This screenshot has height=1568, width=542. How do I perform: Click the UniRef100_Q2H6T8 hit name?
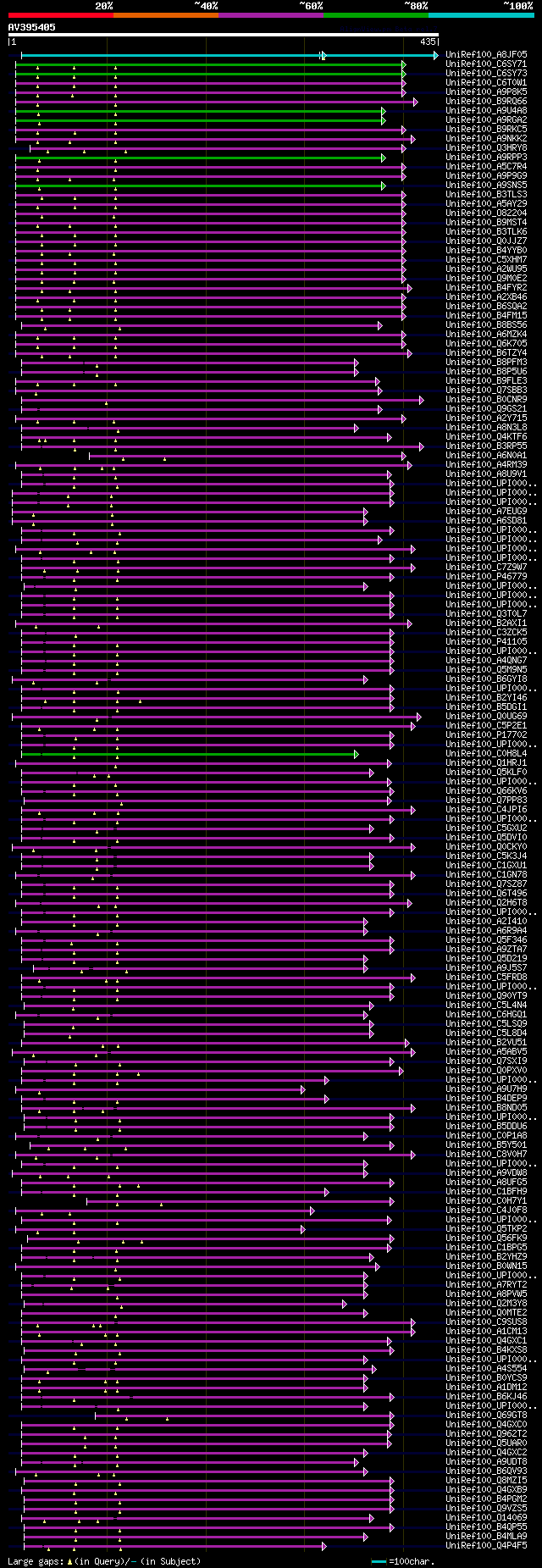click(486, 902)
